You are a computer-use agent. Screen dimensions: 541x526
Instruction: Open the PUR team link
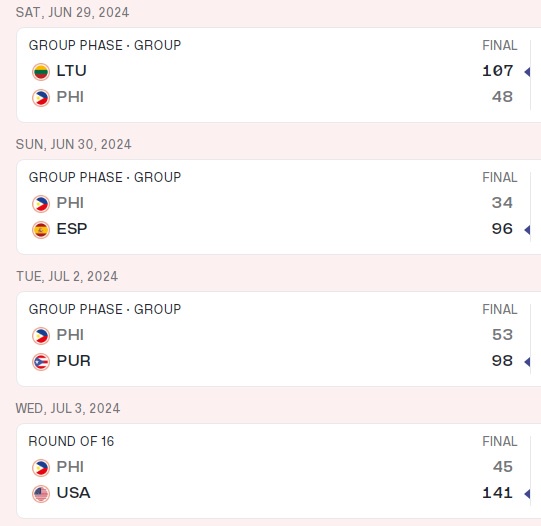73,361
